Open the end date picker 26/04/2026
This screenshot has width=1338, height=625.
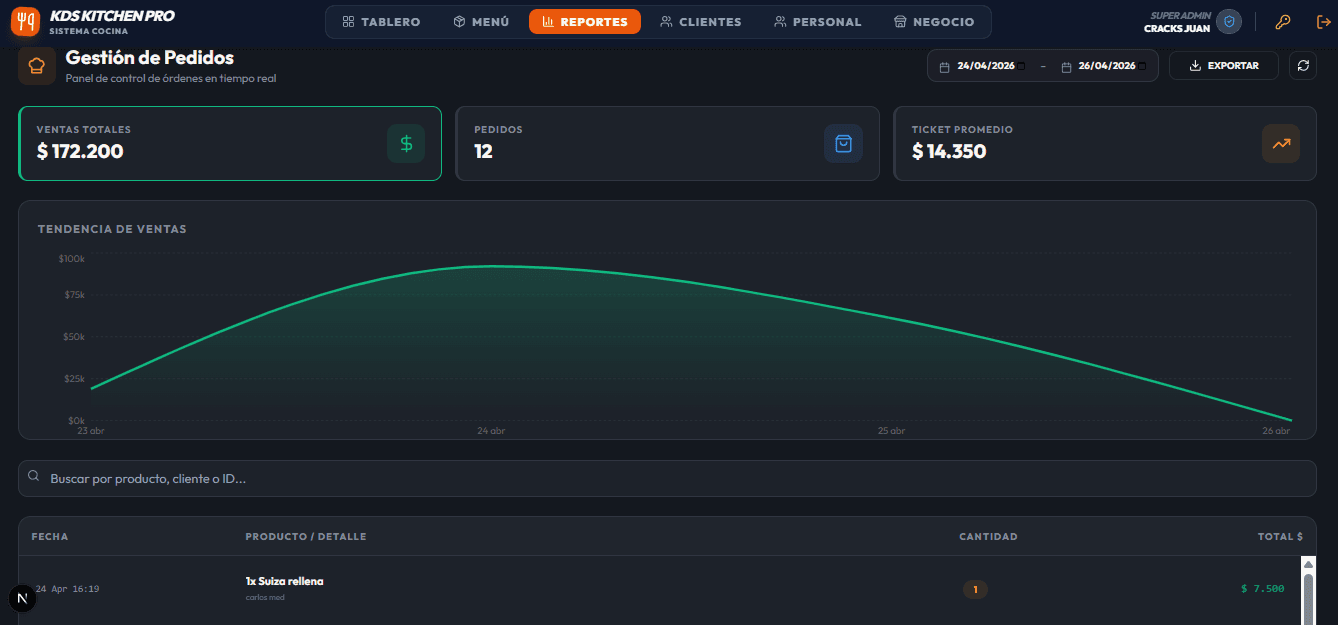(x=1103, y=66)
